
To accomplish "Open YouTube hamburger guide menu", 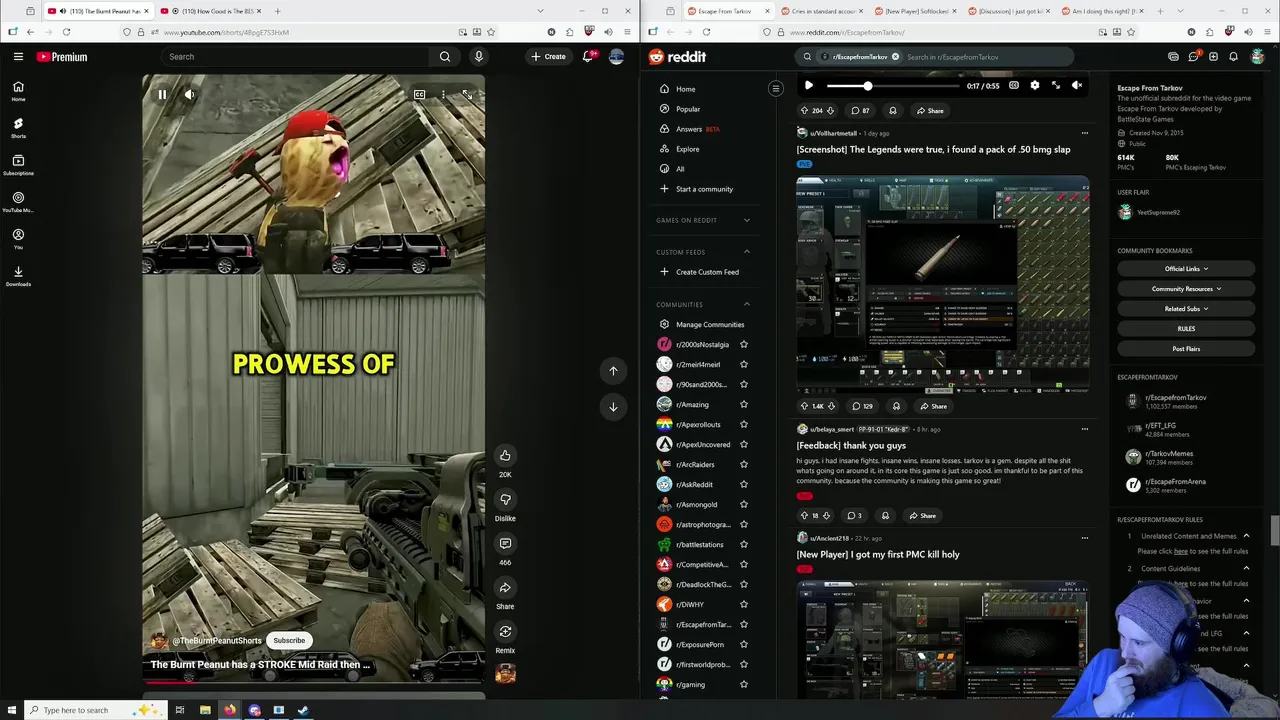I will pyautogui.click(x=18, y=57).
